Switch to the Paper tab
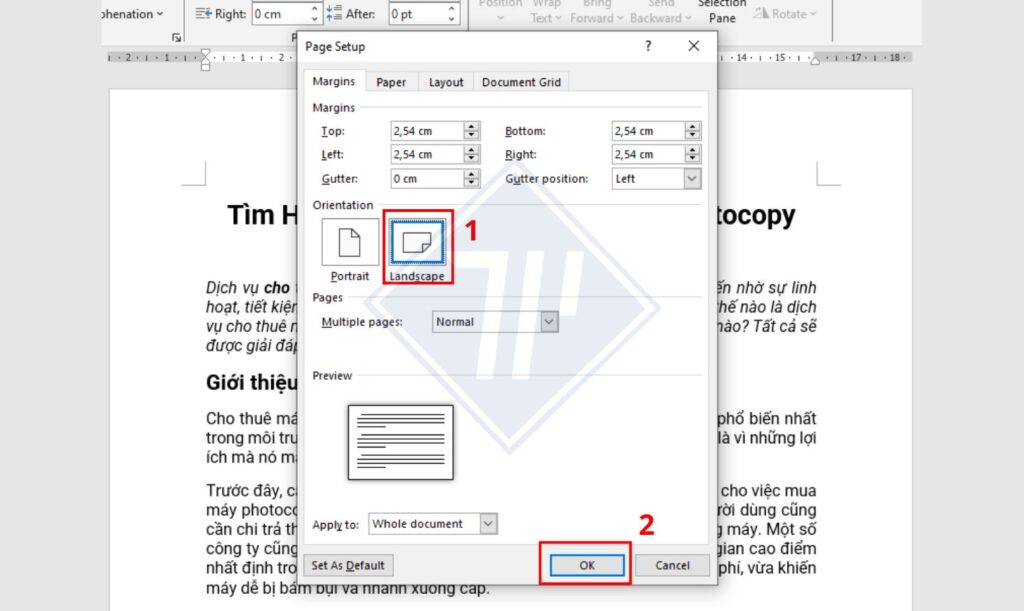This screenshot has height=611, width=1024. point(391,82)
